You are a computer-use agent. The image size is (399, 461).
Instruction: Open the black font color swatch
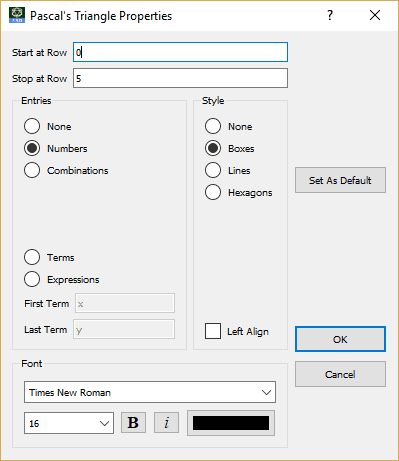tap(231, 423)
